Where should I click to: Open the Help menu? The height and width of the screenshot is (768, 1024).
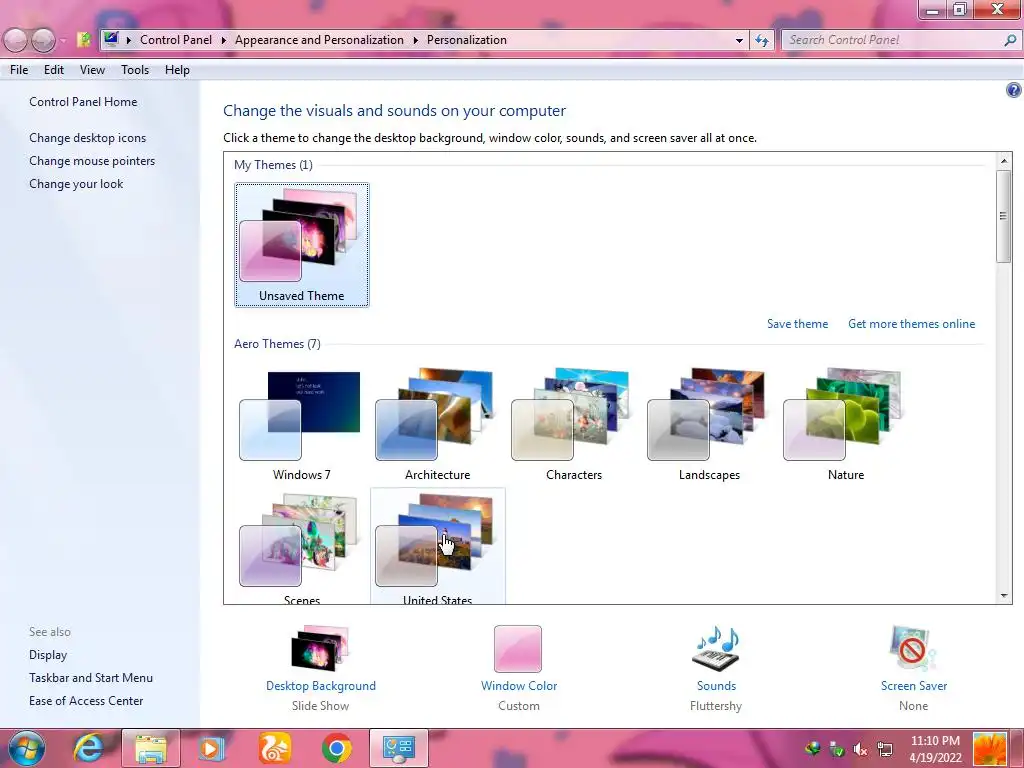coord(177,70)
